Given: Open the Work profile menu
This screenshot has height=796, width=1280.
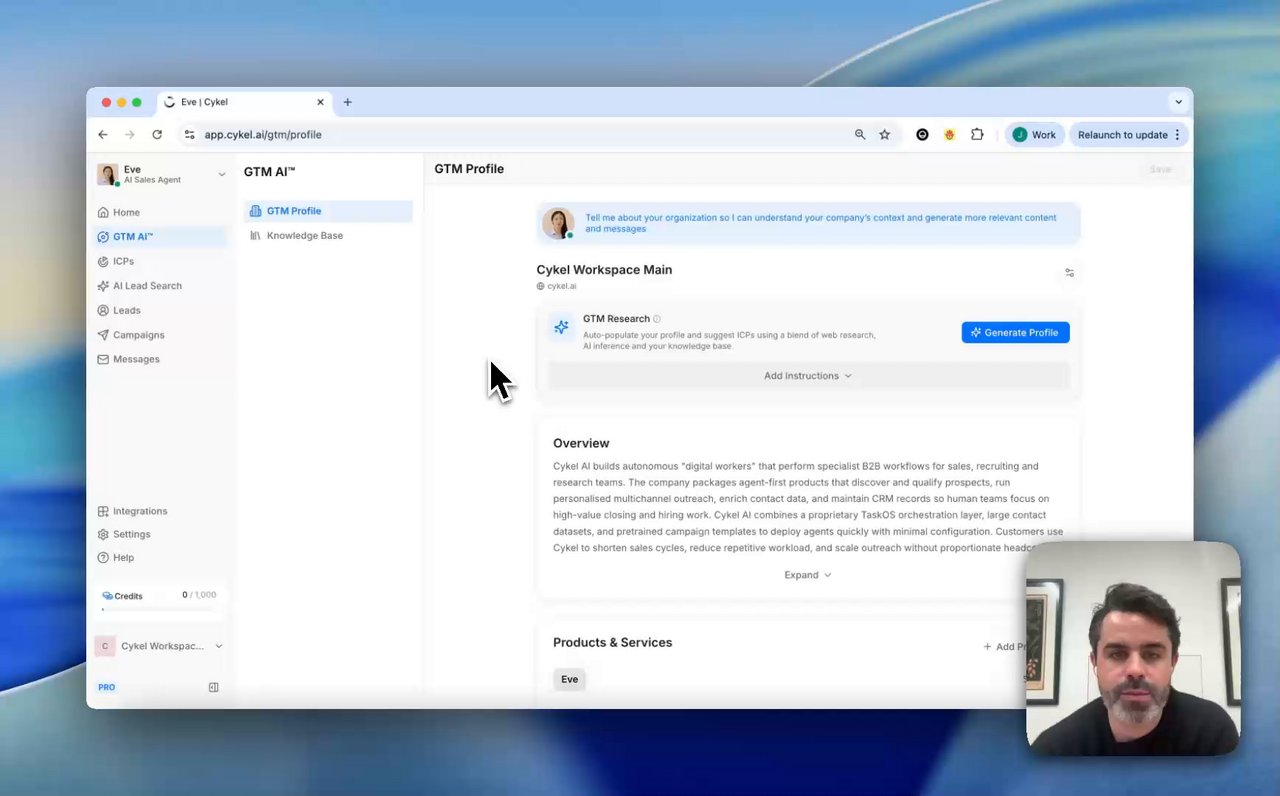Looking at the screenshot, I should [x=1034, y=135].
